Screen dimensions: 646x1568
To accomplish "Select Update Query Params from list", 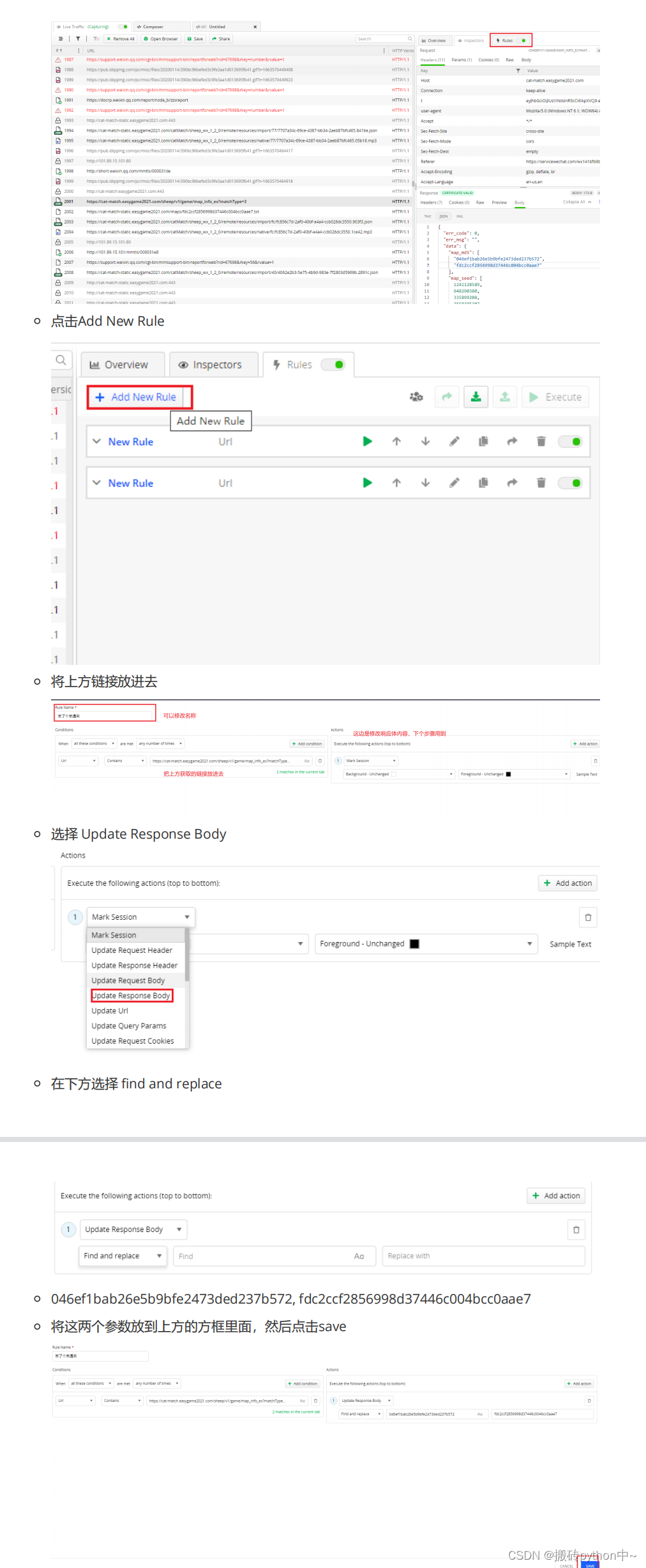I will 128,1026.
